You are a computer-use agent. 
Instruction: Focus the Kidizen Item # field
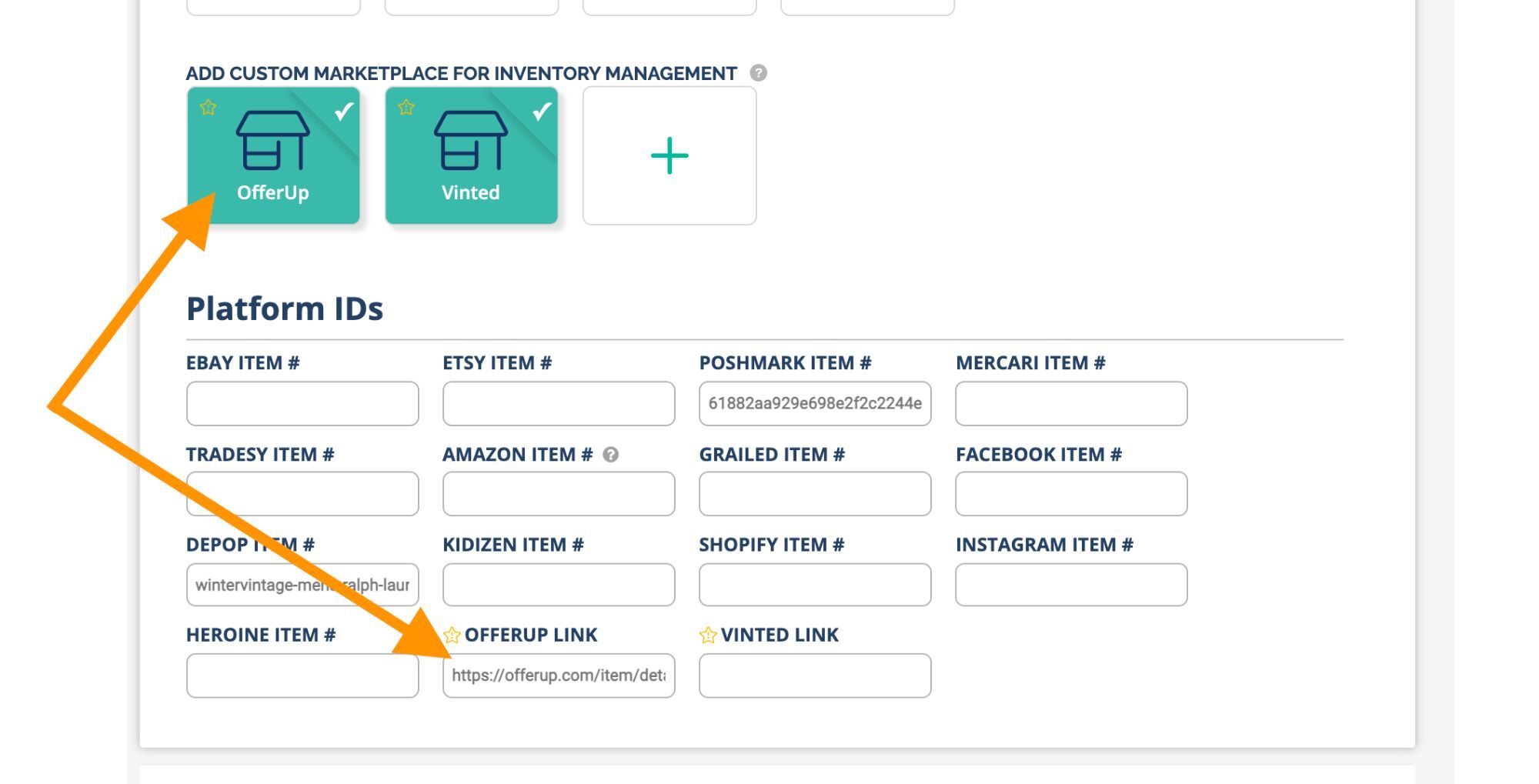[x=559, y=585]
